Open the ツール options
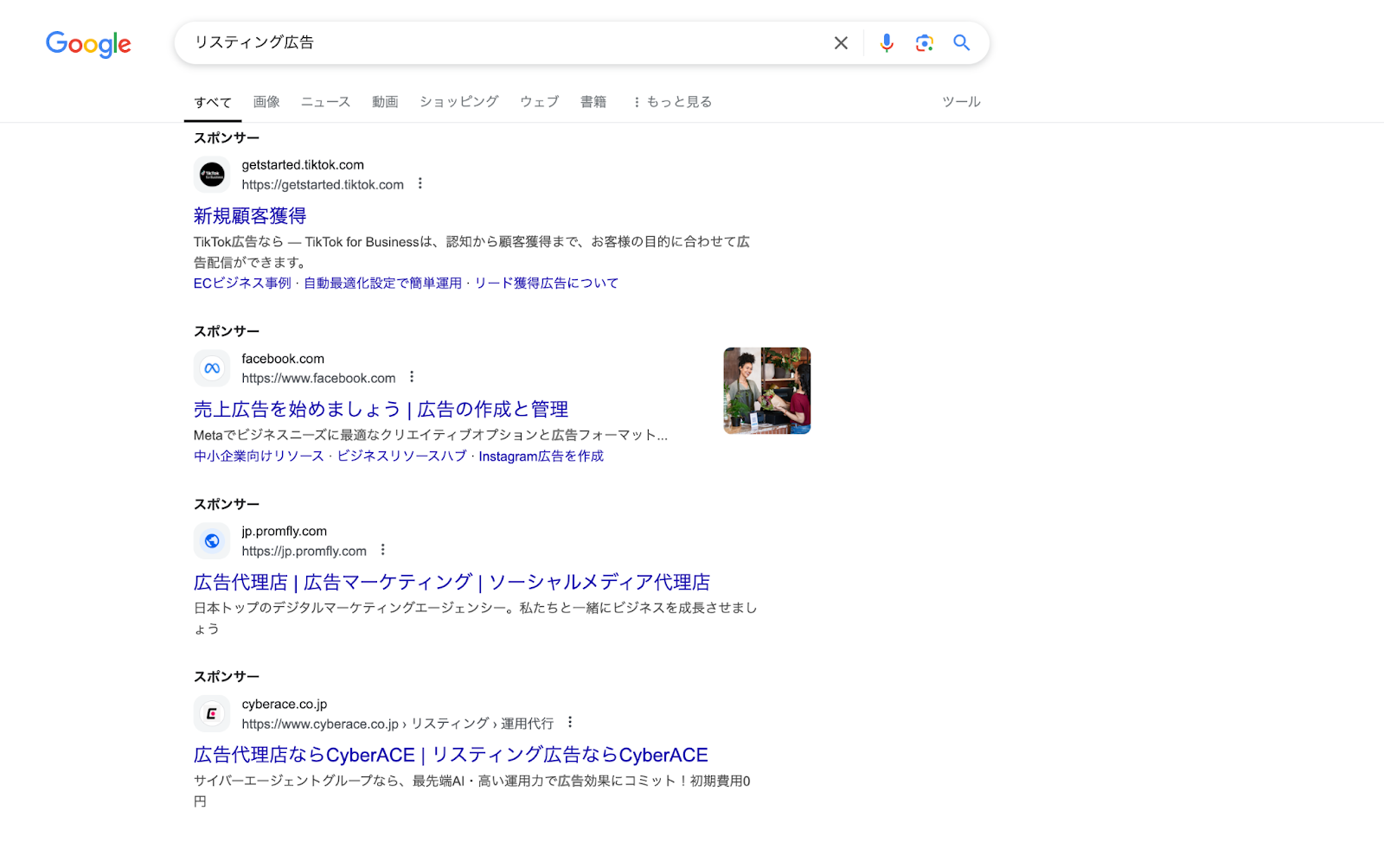The height and width of the screenshot is (868, 1384). point(961,102)
